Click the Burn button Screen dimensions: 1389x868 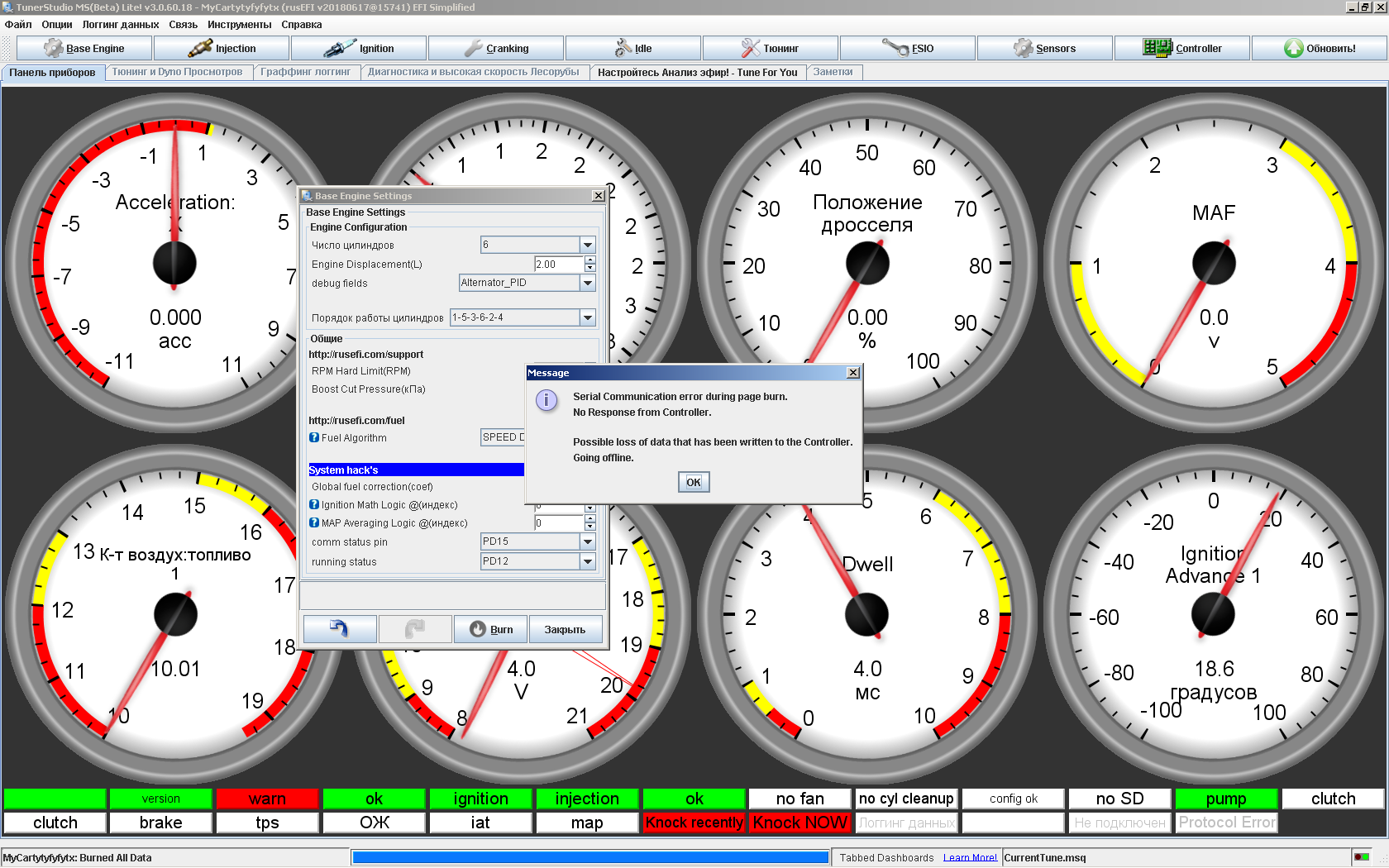[x=490, y=629]
